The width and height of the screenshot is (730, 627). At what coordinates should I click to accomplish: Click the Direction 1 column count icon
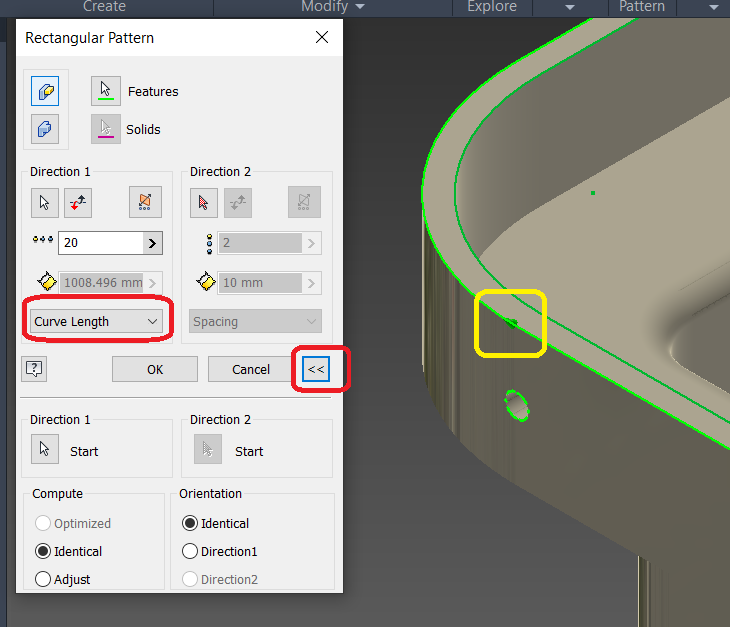coord(43,240)
